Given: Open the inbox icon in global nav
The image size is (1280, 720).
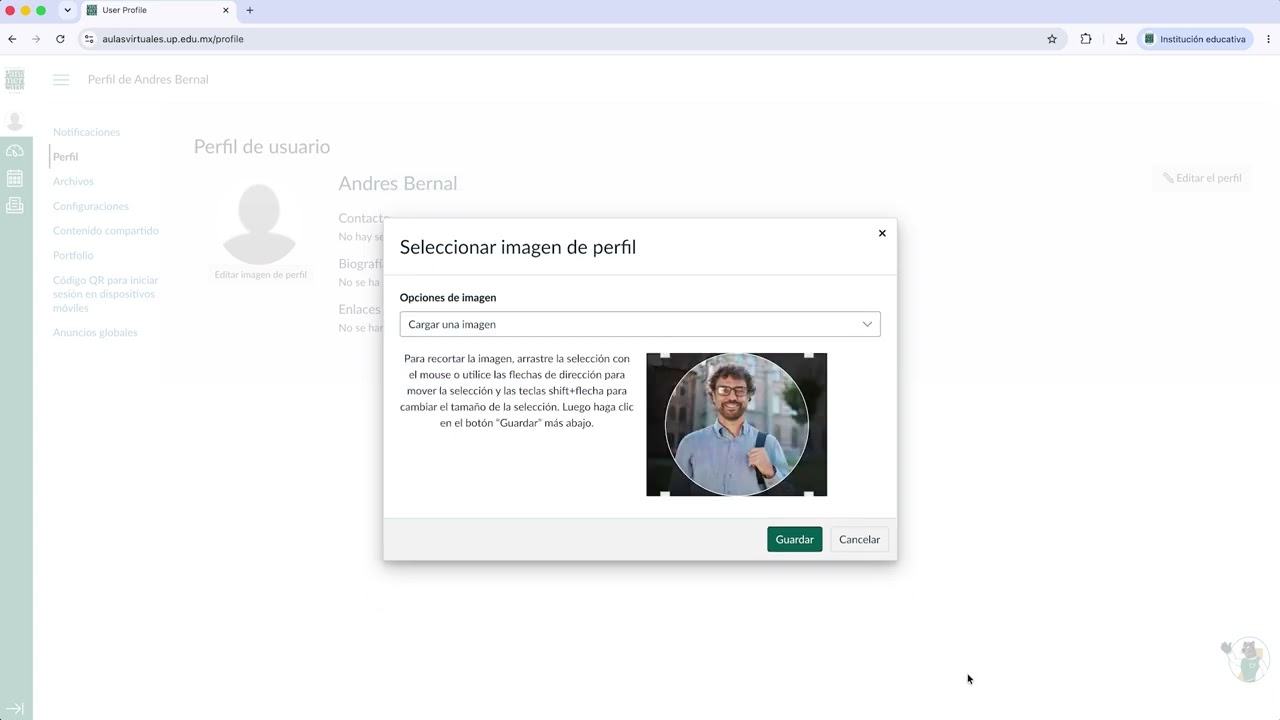Looking at the screenshot, I should point(15,205).
